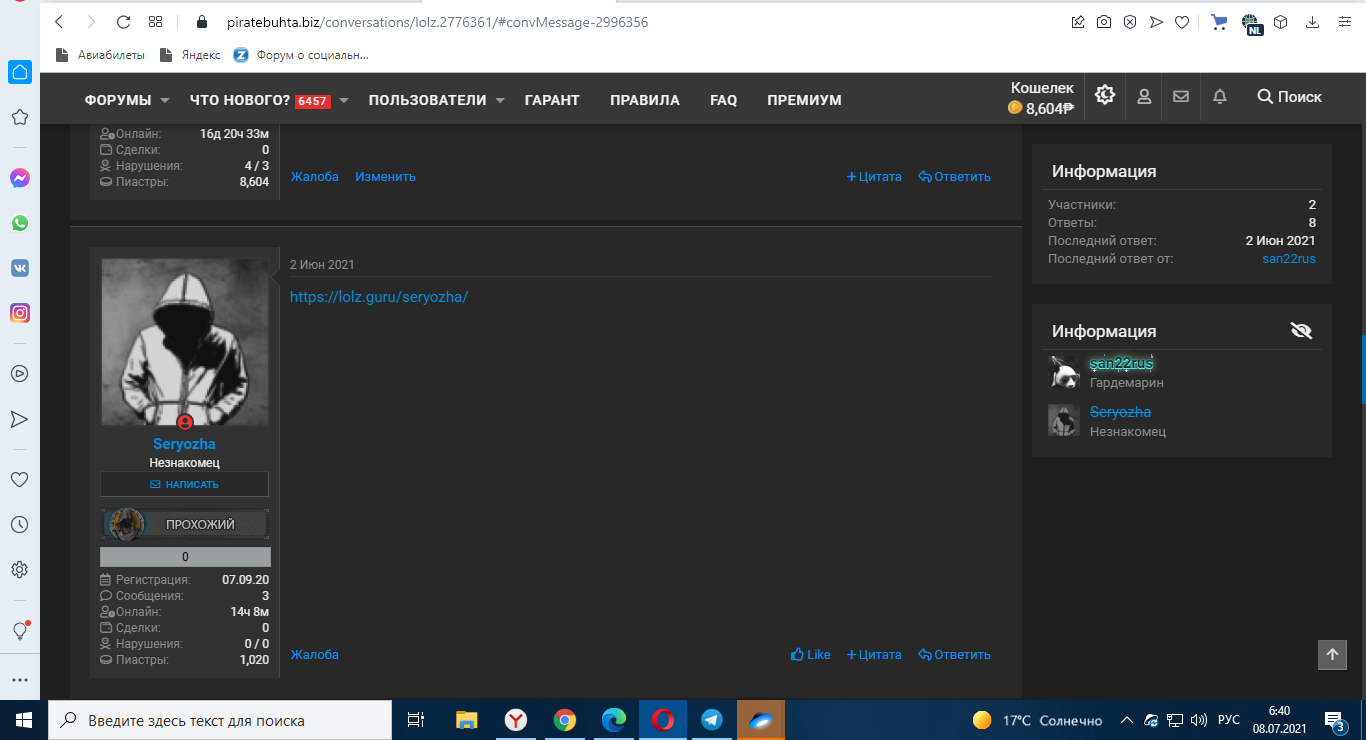
Task: Expand the ЧТО НОВОГО dropdown arrow
Action: (343, 101)
